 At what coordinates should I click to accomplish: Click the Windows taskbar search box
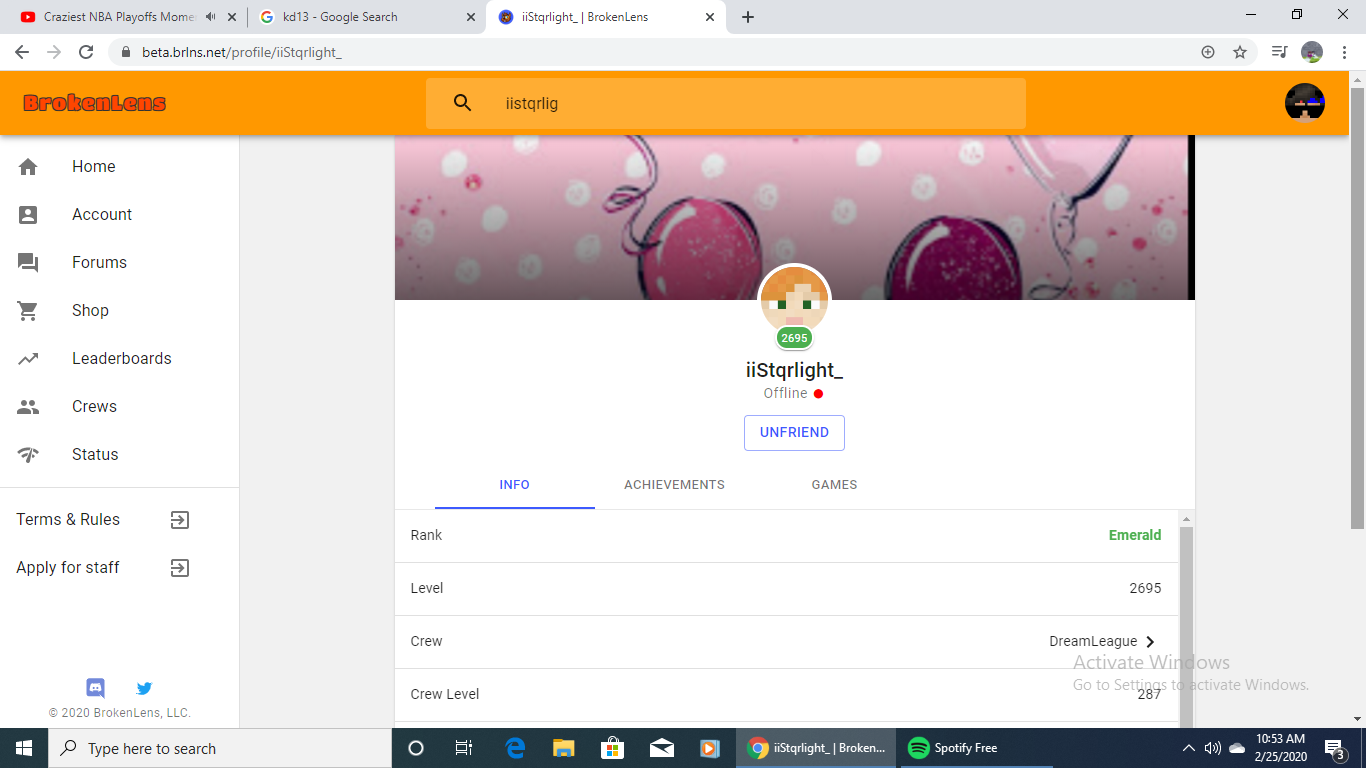point(220,748)
